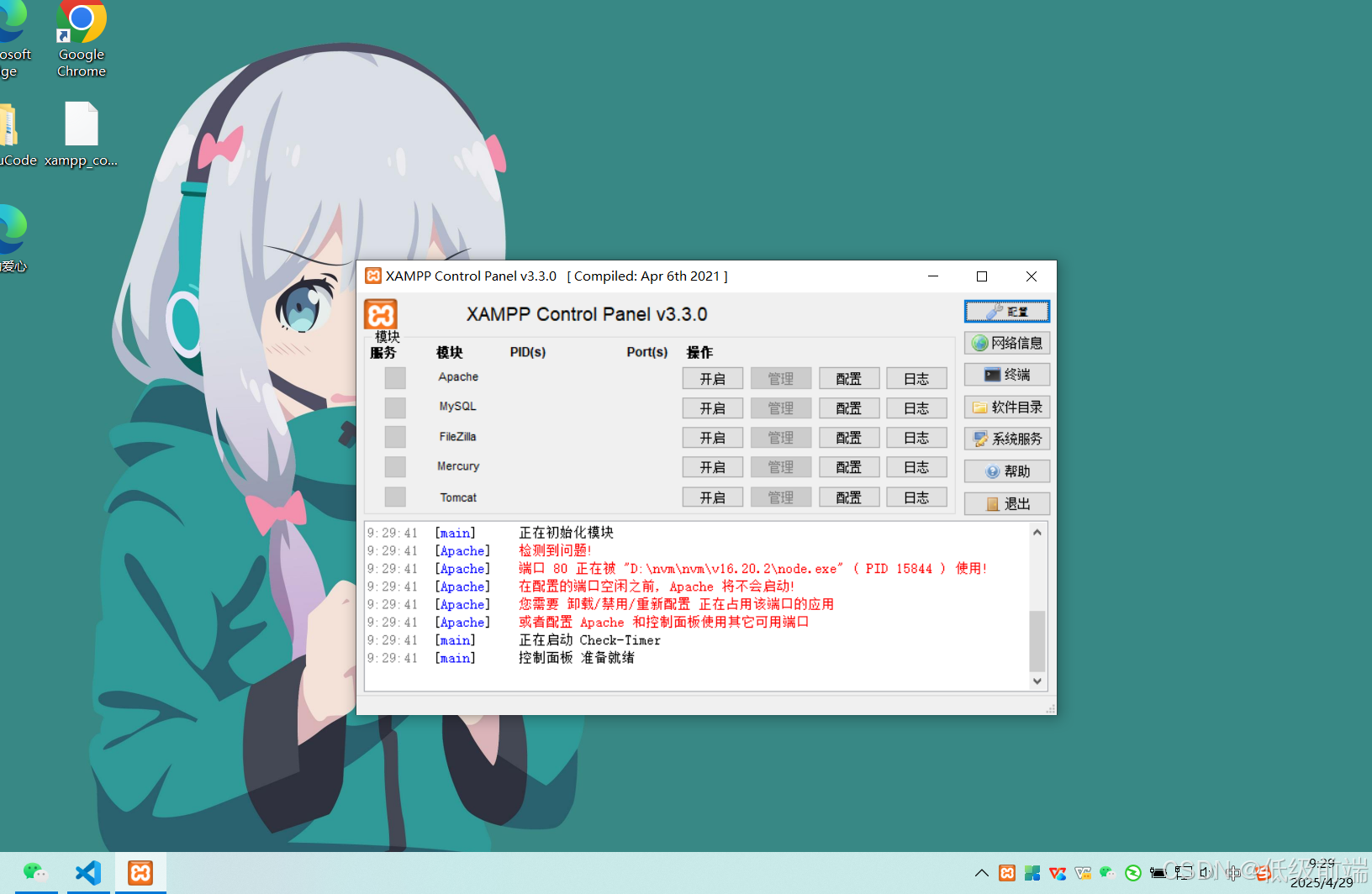Click the XAMPP taskbar button

pyautogui.click(x=140, y=872)
